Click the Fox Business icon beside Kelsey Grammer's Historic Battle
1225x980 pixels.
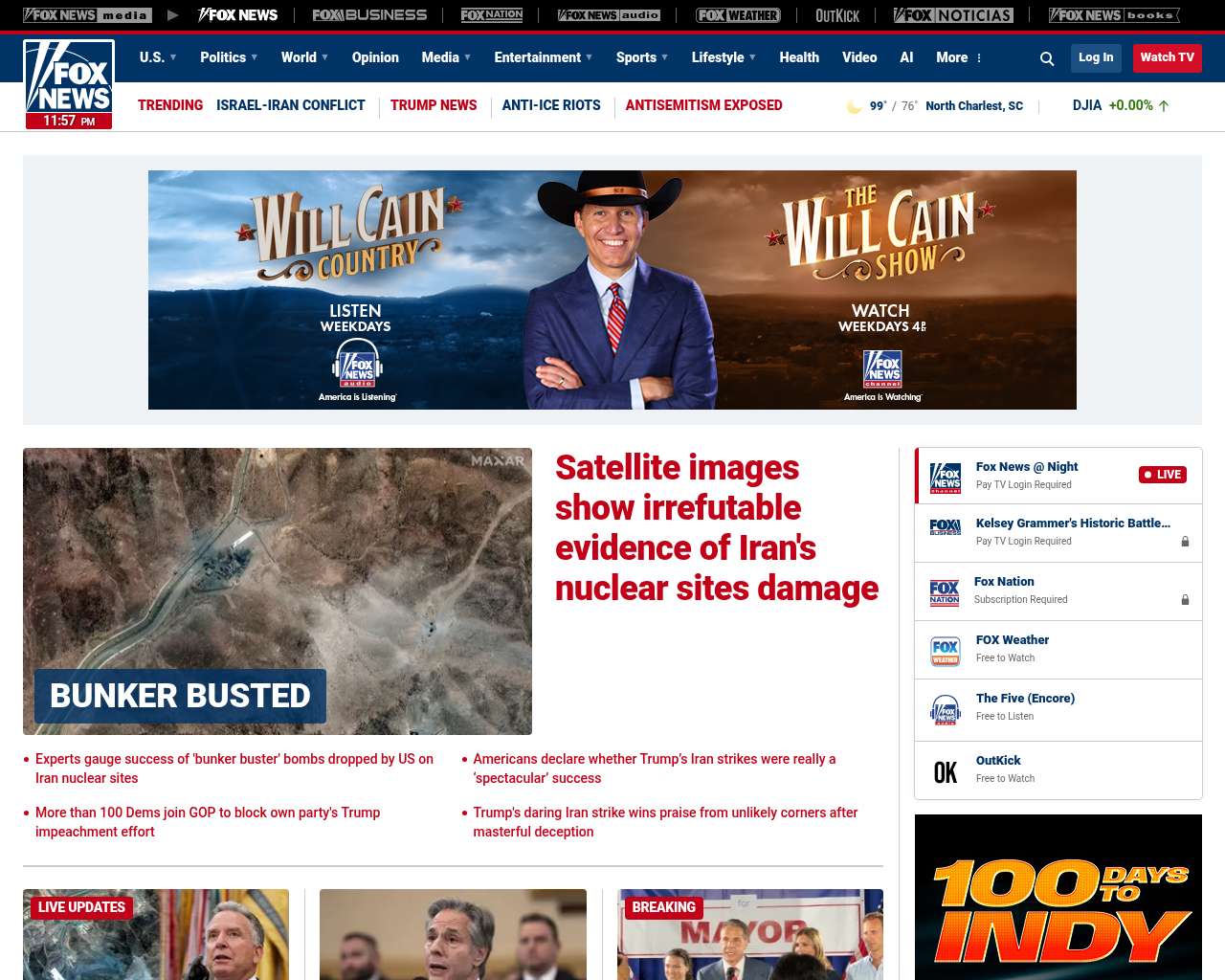(946, 527)
